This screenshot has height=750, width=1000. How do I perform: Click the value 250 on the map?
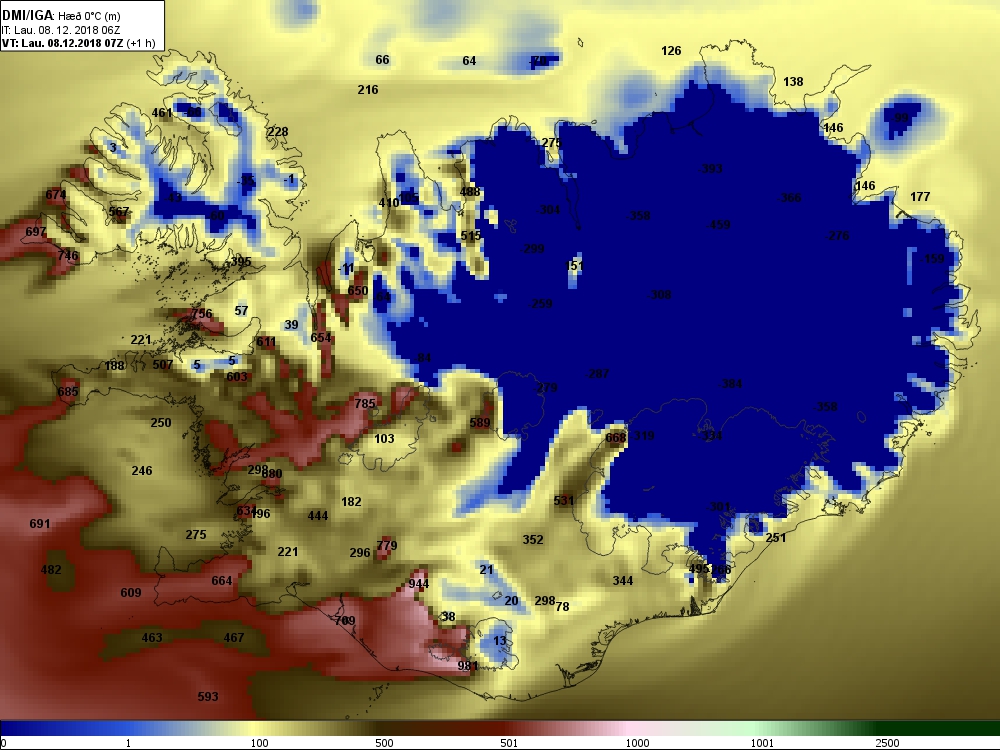161,422
